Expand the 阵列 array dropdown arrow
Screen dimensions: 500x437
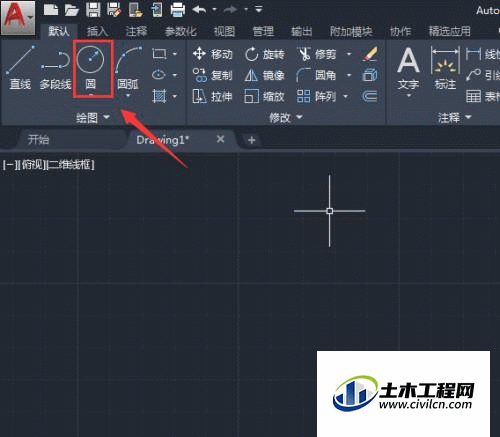point(346,97)
